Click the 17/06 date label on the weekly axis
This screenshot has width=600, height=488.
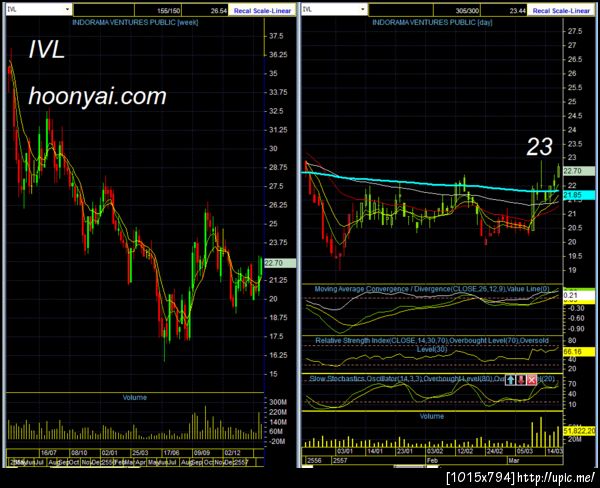click(x=171, y=452)
